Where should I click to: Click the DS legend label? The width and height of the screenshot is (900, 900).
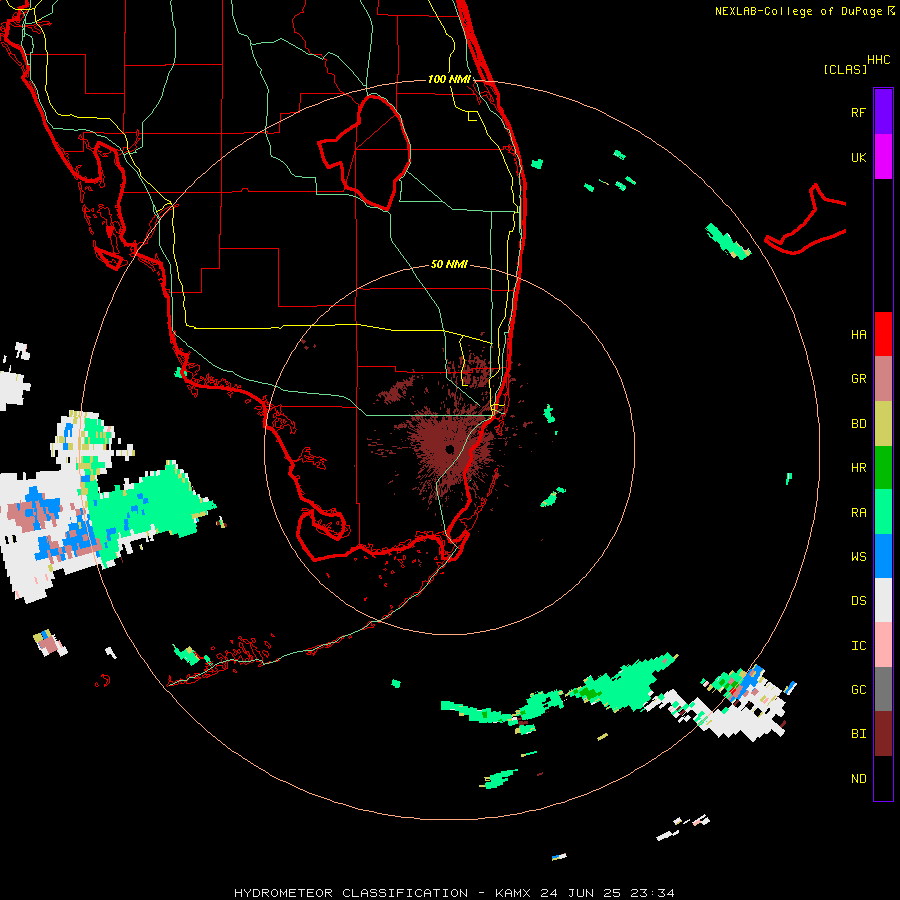[x=858, y=601]
